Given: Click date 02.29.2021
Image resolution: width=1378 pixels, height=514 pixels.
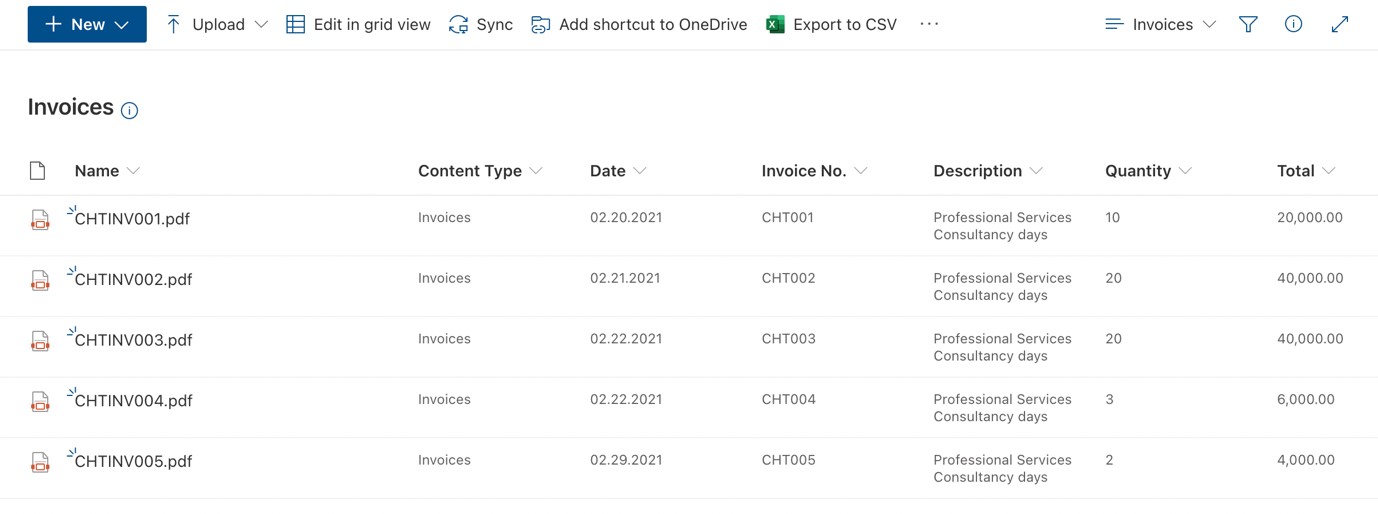Looking at the screenshot, I should point(626,460).
